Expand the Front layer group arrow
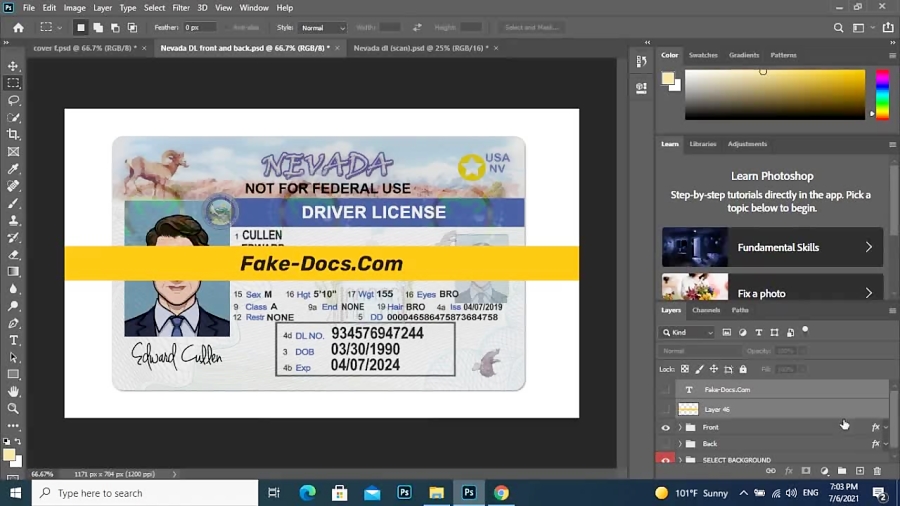900x506 pixels. pyautogui.click(x=680, y=427)
